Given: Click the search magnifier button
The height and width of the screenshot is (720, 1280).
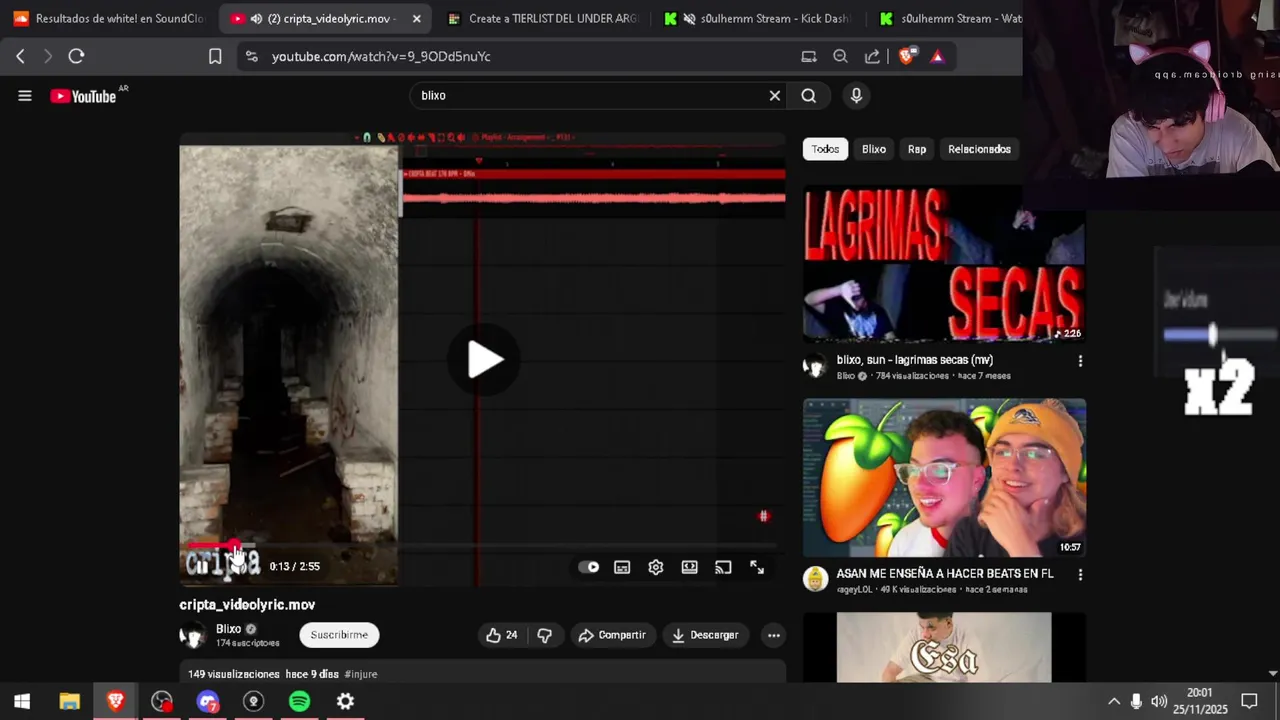Looking at the screenshot, I should click(809, 96).
